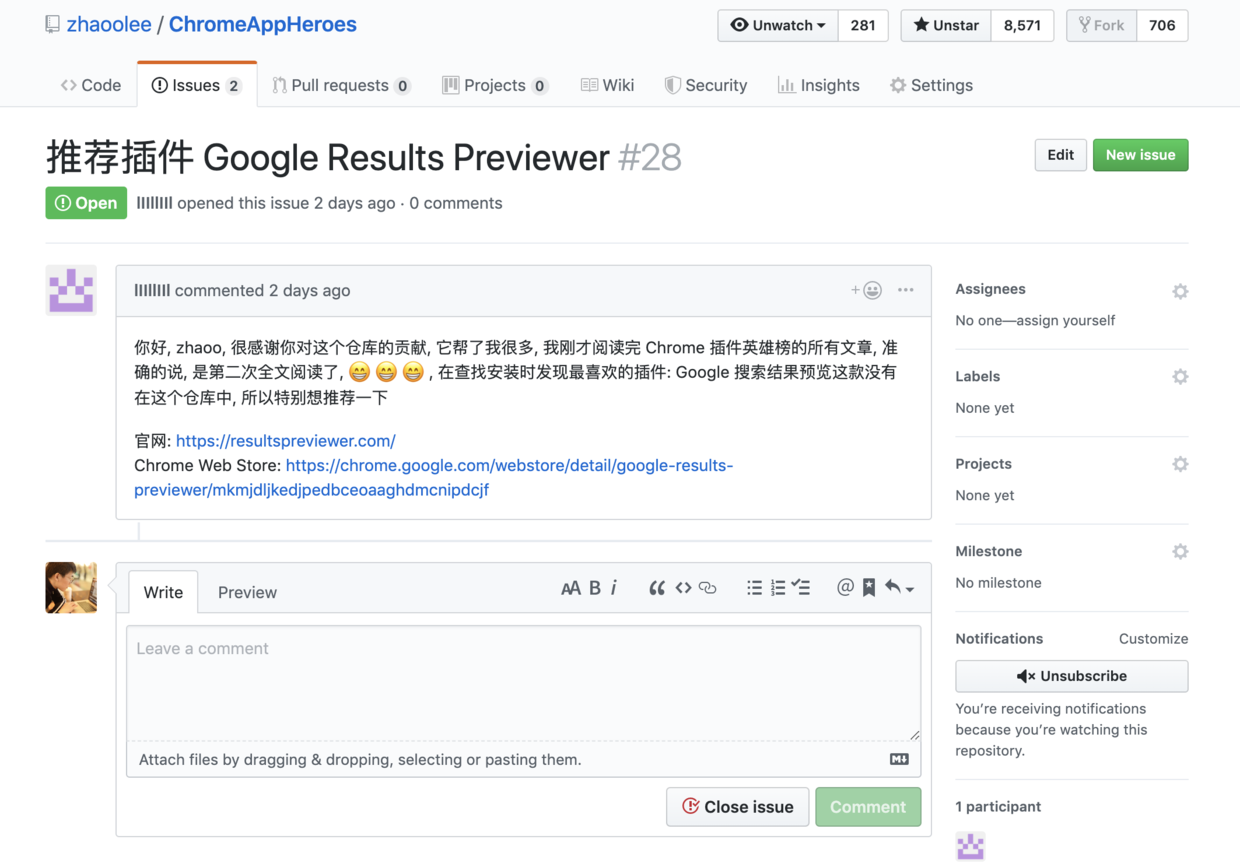Focus the Leave a comment text area
Image resolution: width=1240 pixels, height=864 pixels.
[x=523, y=683]
